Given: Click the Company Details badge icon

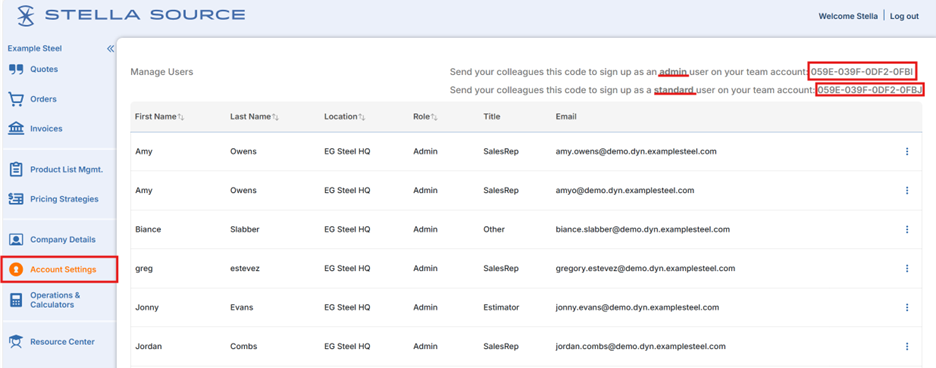Looking at the screenshot, I should pyautogui.click(x=16, y=240).
